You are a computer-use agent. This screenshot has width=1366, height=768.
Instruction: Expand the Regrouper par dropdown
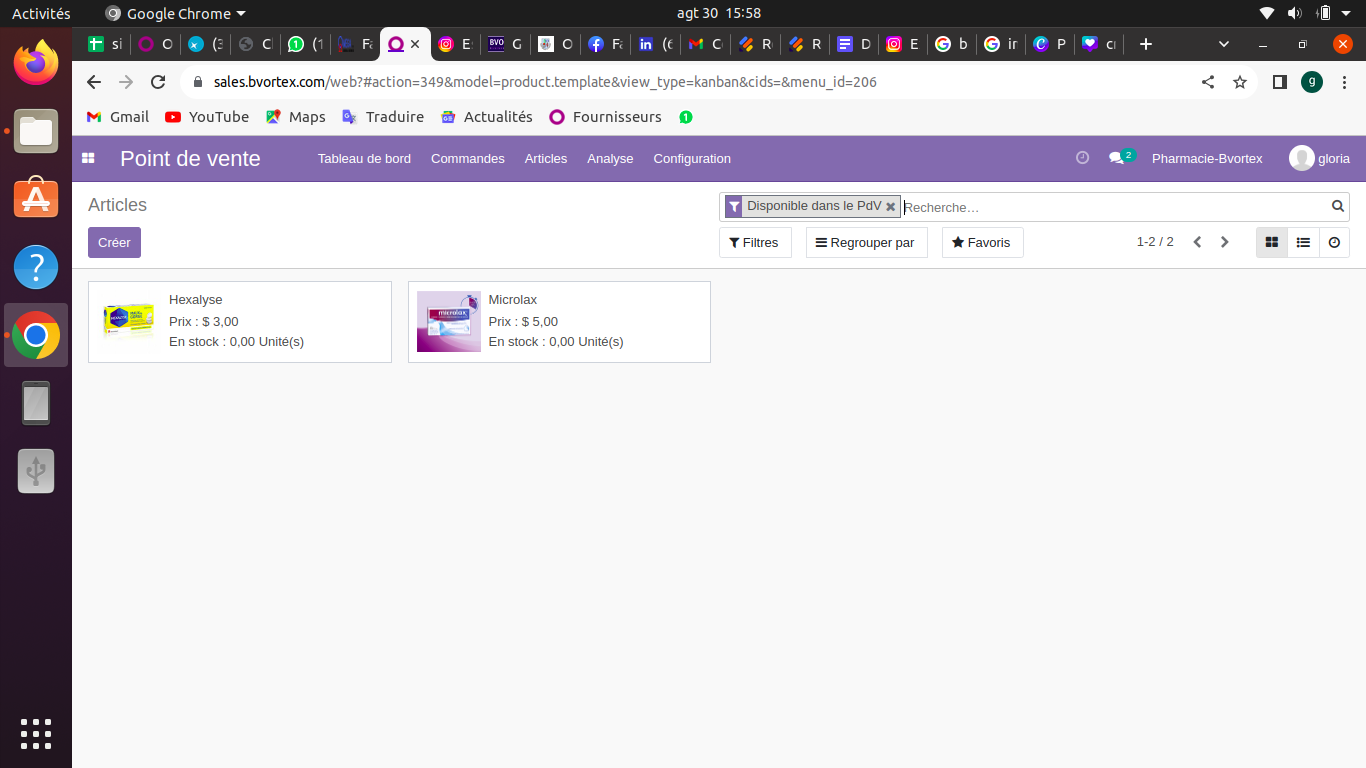point(866,242)
